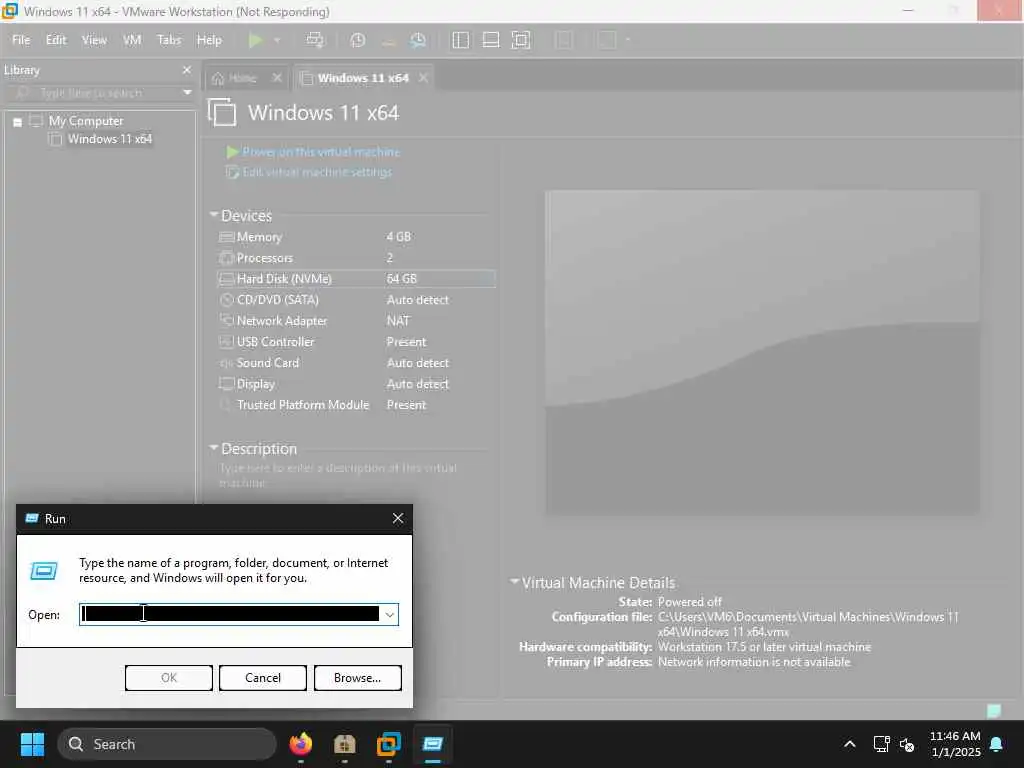Select the Hard Disk (NVMe) device row
The image size is (1024, 768).
[356, 278]
